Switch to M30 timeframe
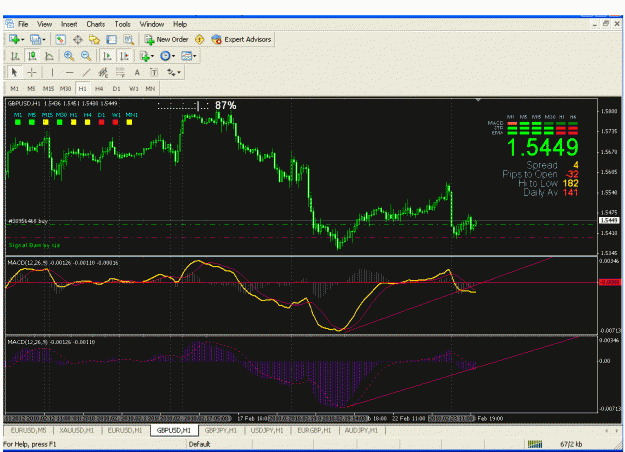The image size is (625, 452). pos(65,88)
